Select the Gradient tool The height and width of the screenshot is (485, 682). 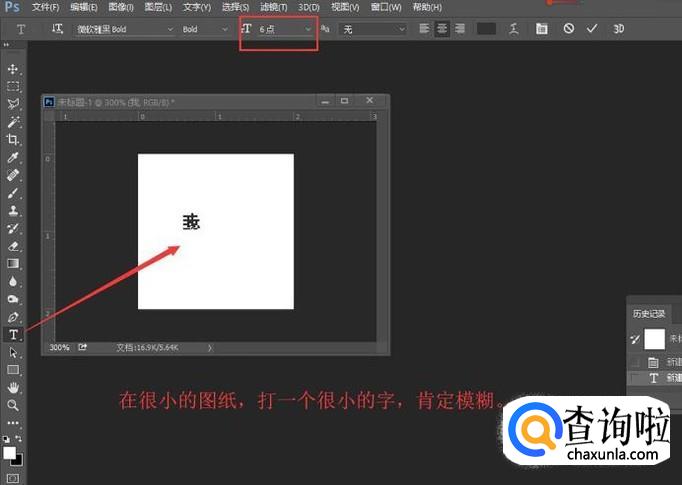coord(13,264)
